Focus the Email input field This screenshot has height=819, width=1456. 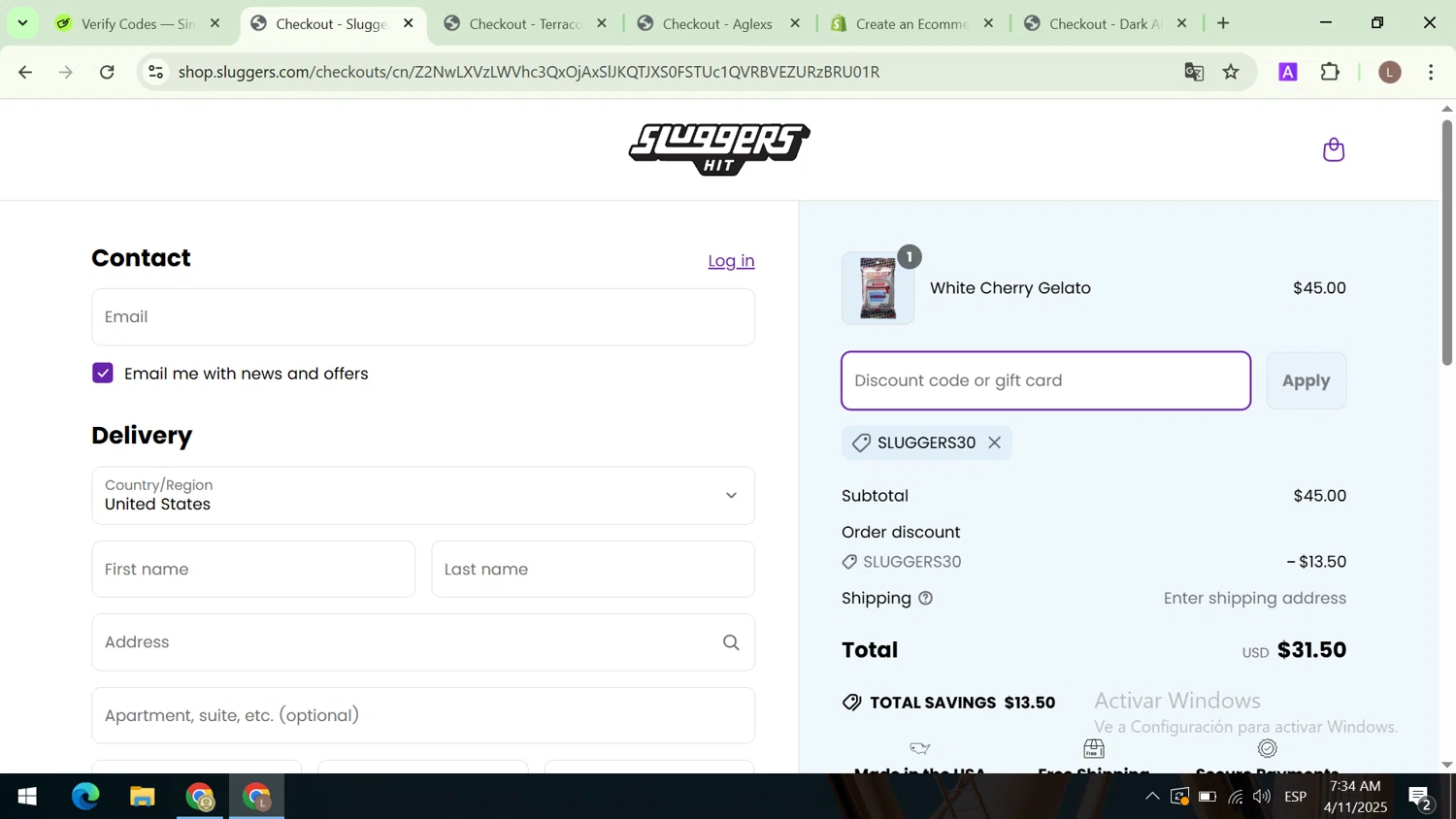tap(423, 317)
